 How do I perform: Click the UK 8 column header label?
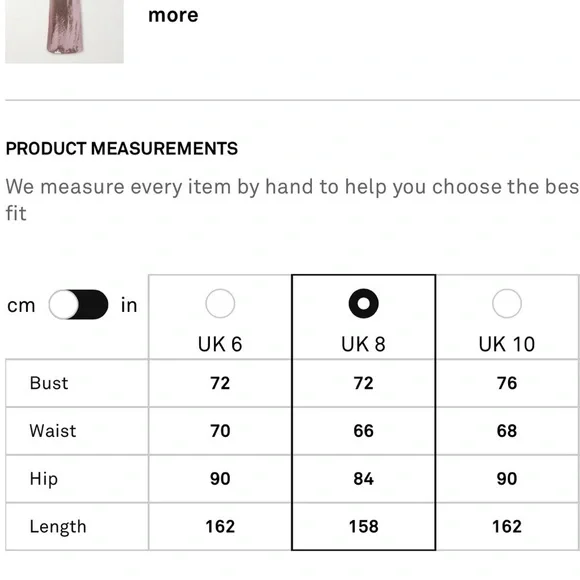tap(364, 344)
